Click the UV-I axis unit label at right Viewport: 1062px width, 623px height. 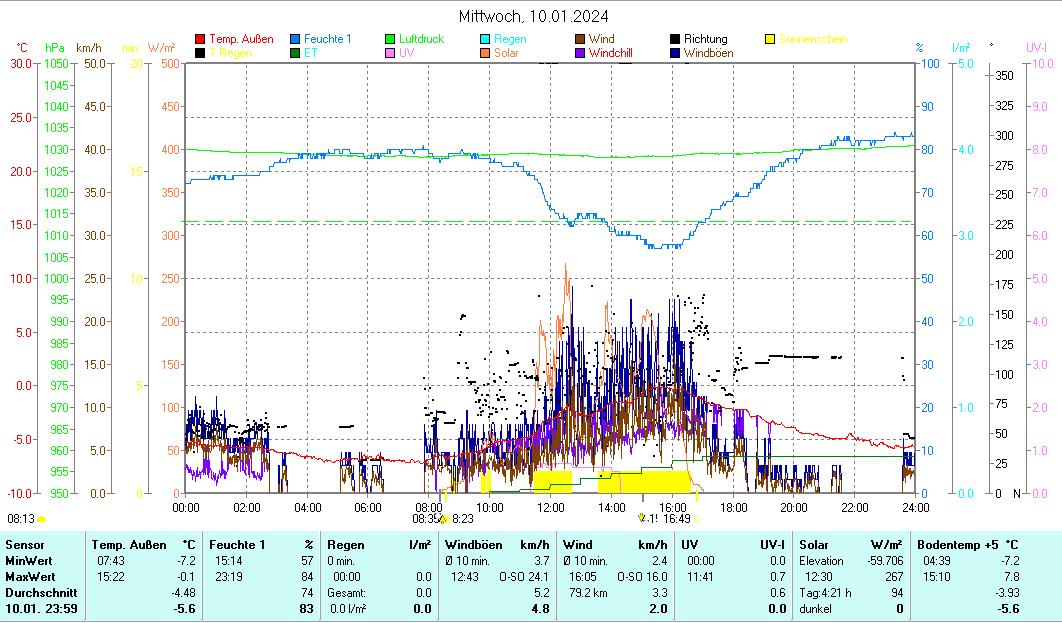tap(1035, 47)
